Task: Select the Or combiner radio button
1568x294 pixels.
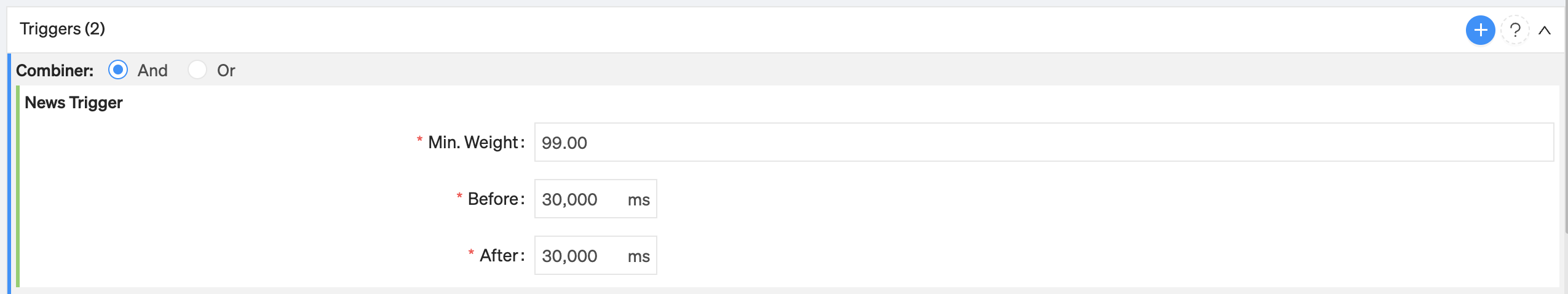Action: [197, 70]
